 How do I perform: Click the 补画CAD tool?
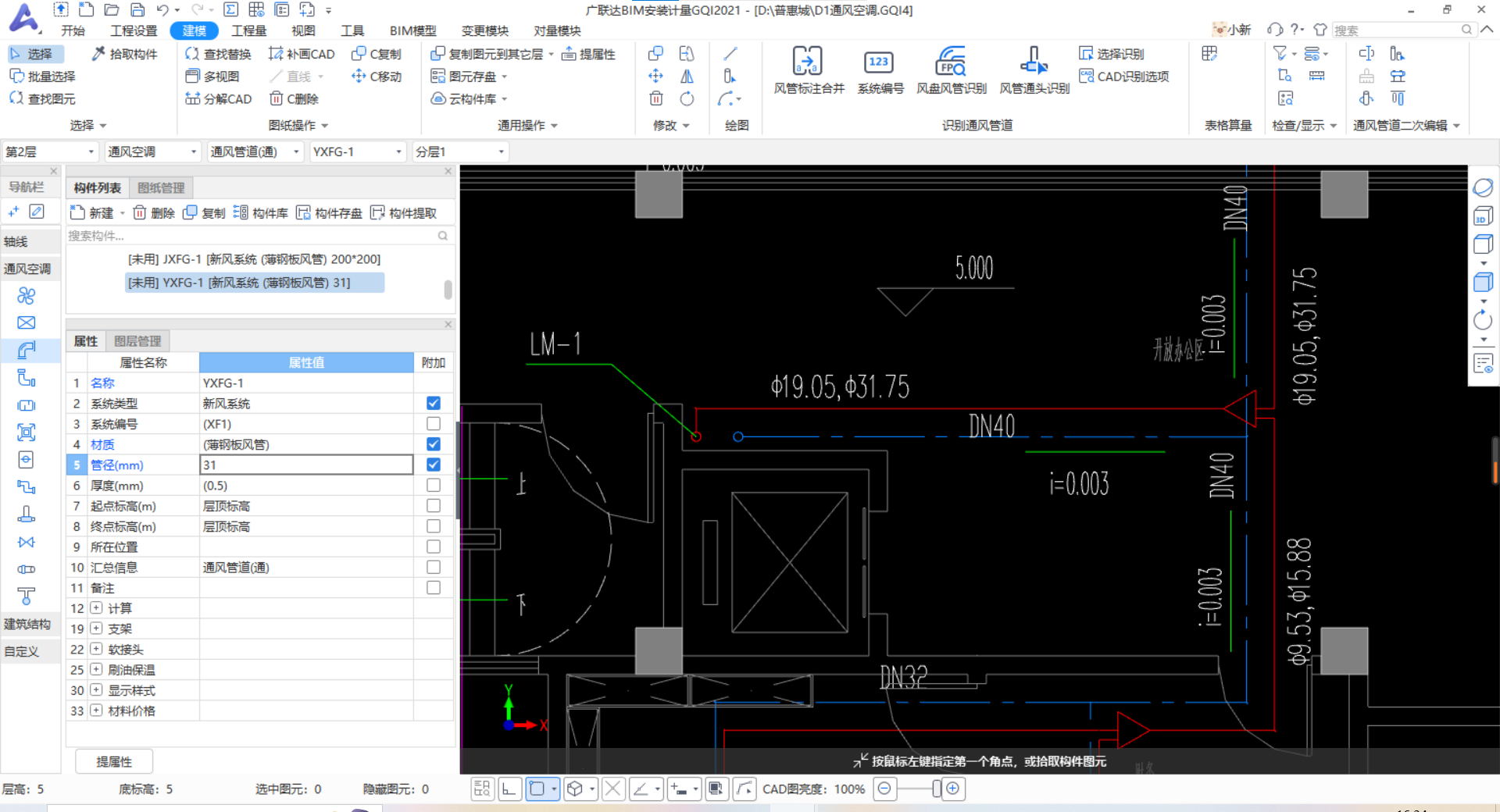(302, 54)
